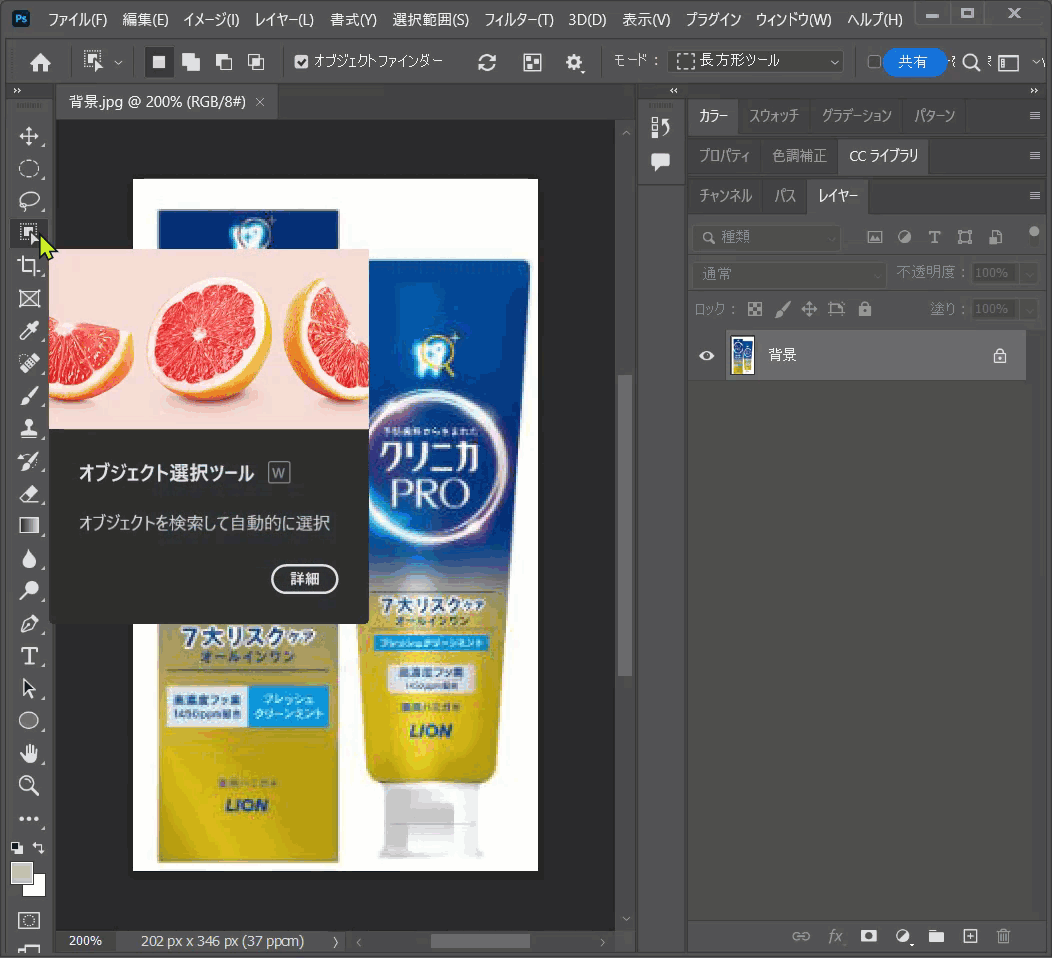The image size is (1052, 958).
Task: Click the 背景 layer thumbnail
Action: point(742,355)
